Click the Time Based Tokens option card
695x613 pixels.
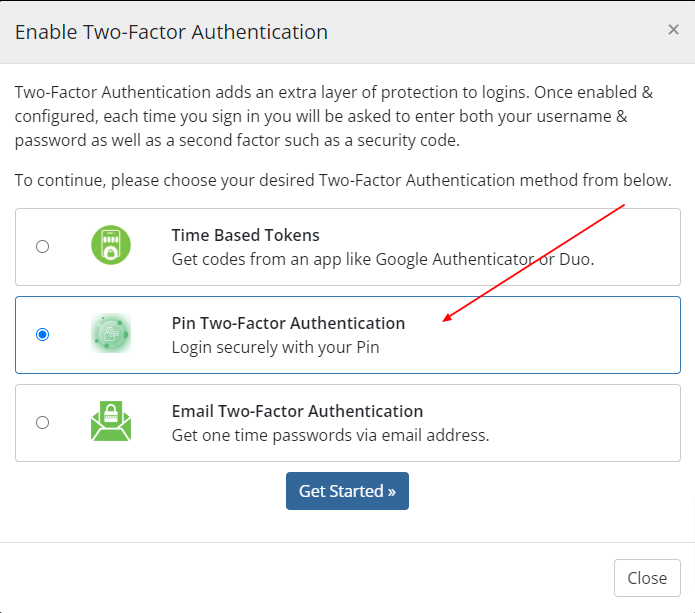(x=348, y=247)
